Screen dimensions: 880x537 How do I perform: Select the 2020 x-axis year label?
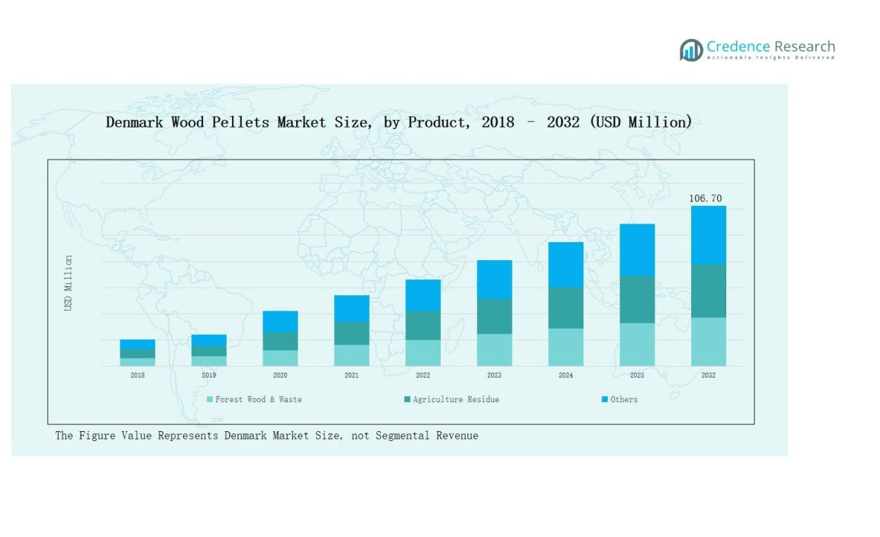pos(280,375)
